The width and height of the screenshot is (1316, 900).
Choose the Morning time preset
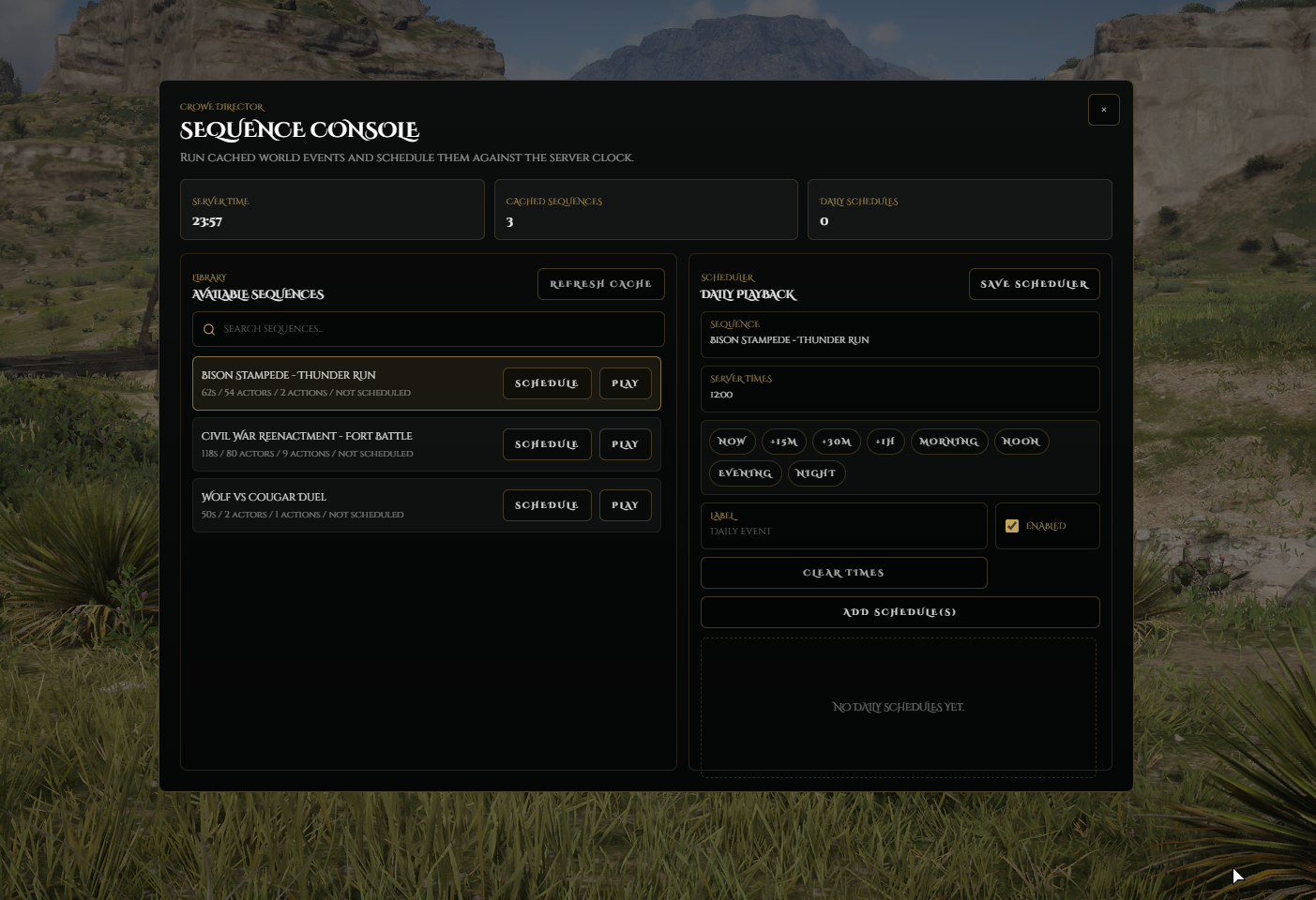[948, 442]
